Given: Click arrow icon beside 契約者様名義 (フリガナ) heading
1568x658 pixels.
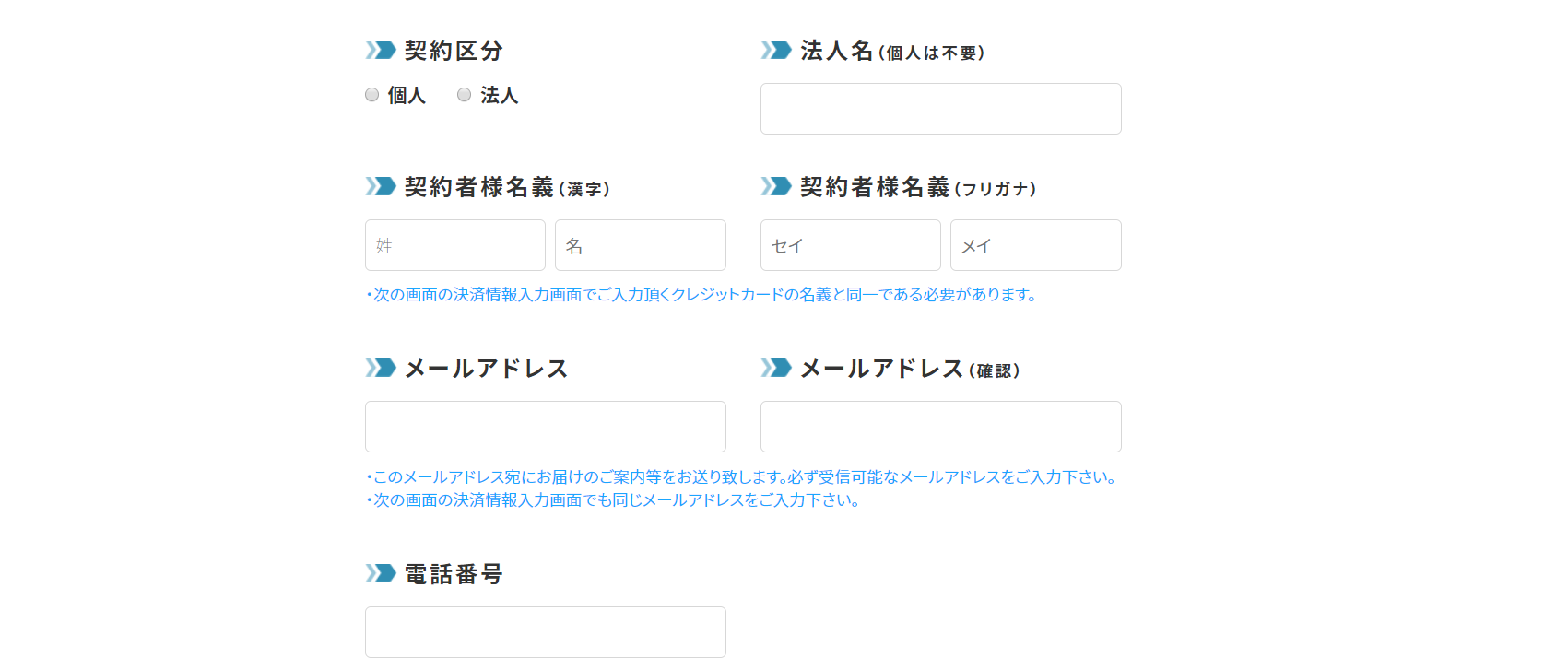Looking at the screenshot, I should 775,186.
